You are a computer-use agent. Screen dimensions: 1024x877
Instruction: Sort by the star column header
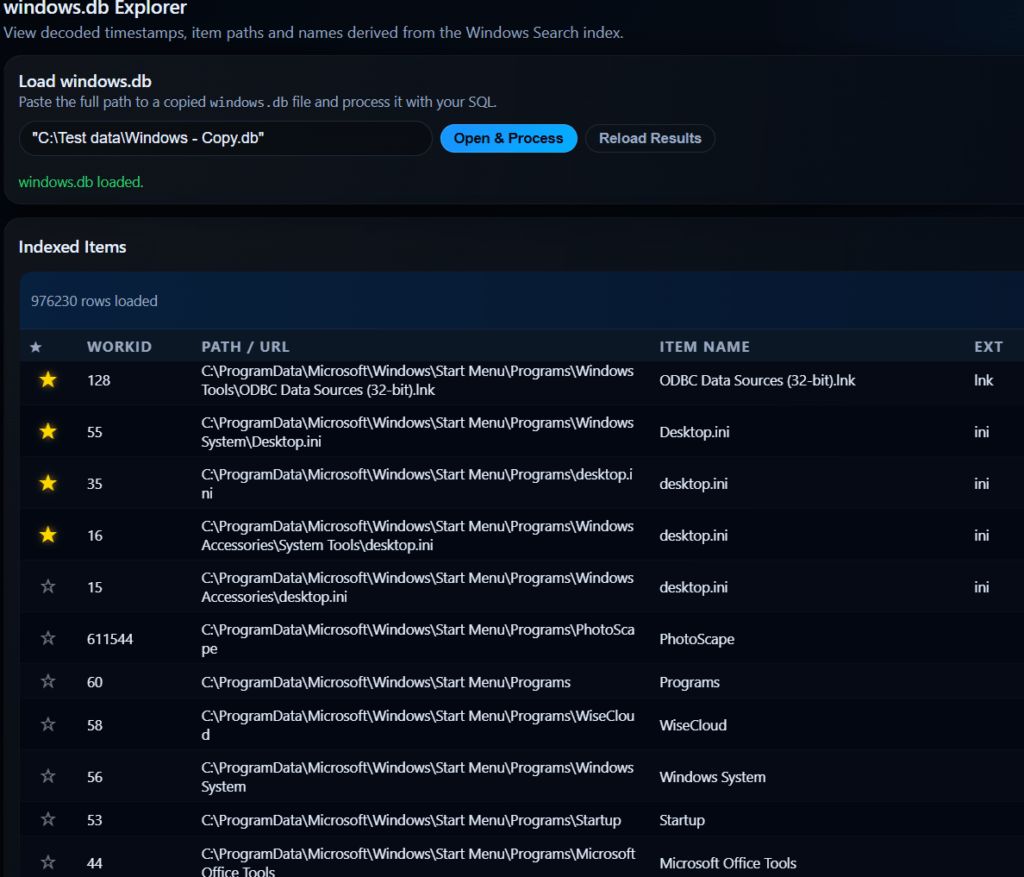(36, 347)
